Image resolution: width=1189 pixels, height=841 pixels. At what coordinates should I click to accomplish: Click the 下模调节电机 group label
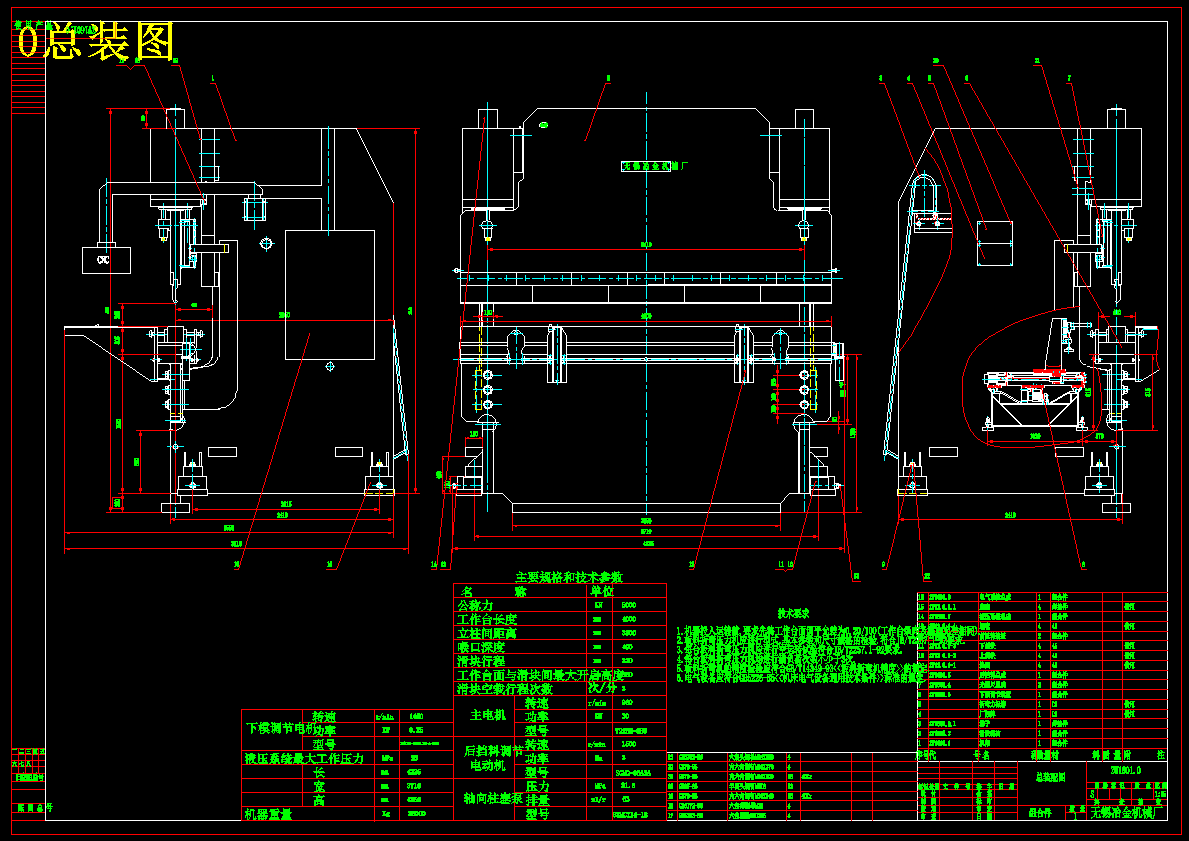[x=281, y=729]
